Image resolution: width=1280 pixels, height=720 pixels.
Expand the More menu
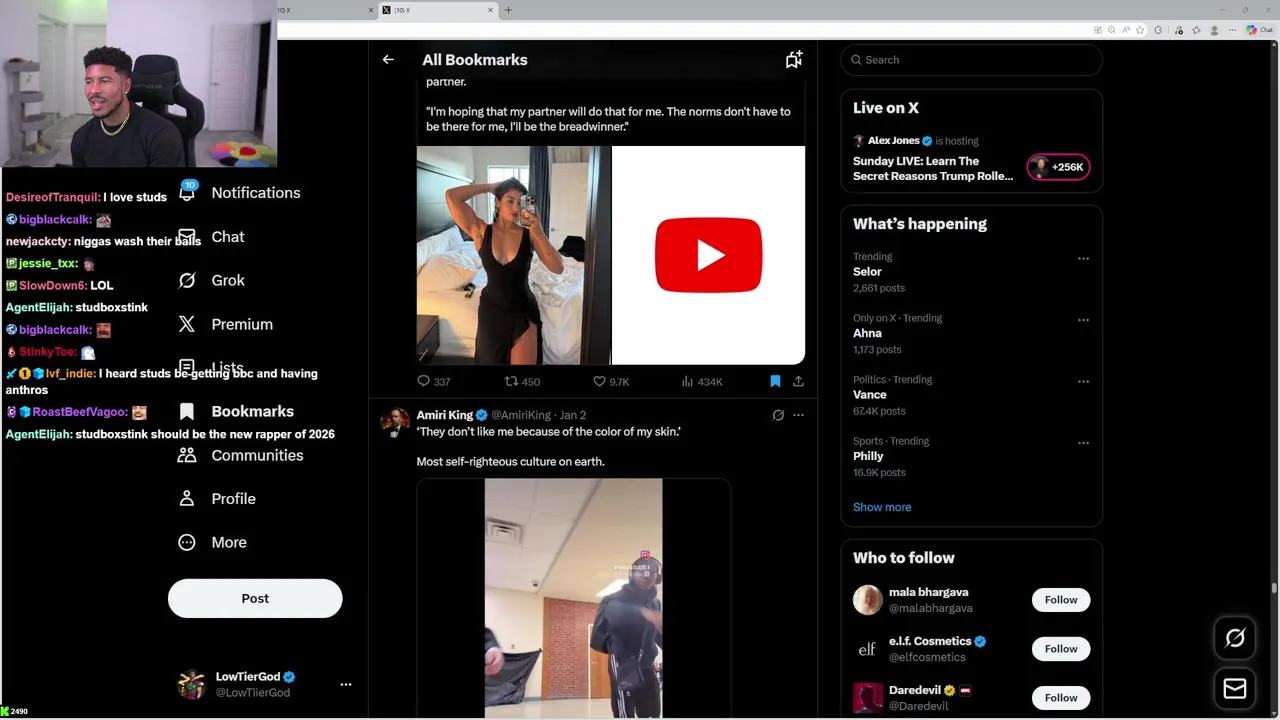pos(229,542)
